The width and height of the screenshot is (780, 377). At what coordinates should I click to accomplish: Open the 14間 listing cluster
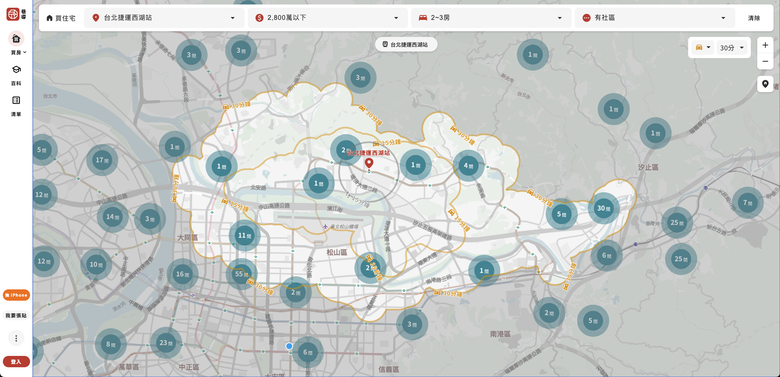[113, 217]
